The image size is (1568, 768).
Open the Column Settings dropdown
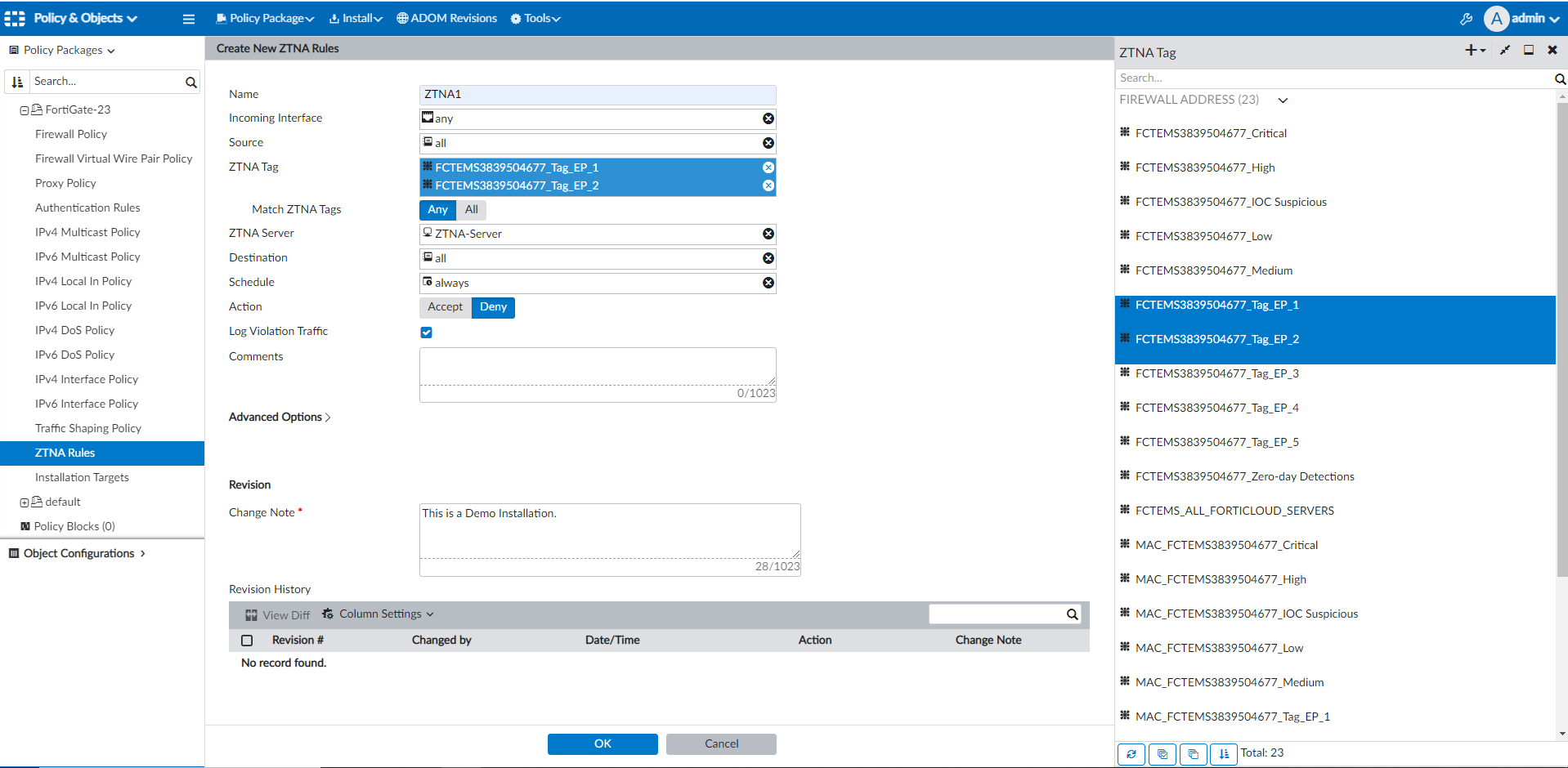tap(379, 614)
